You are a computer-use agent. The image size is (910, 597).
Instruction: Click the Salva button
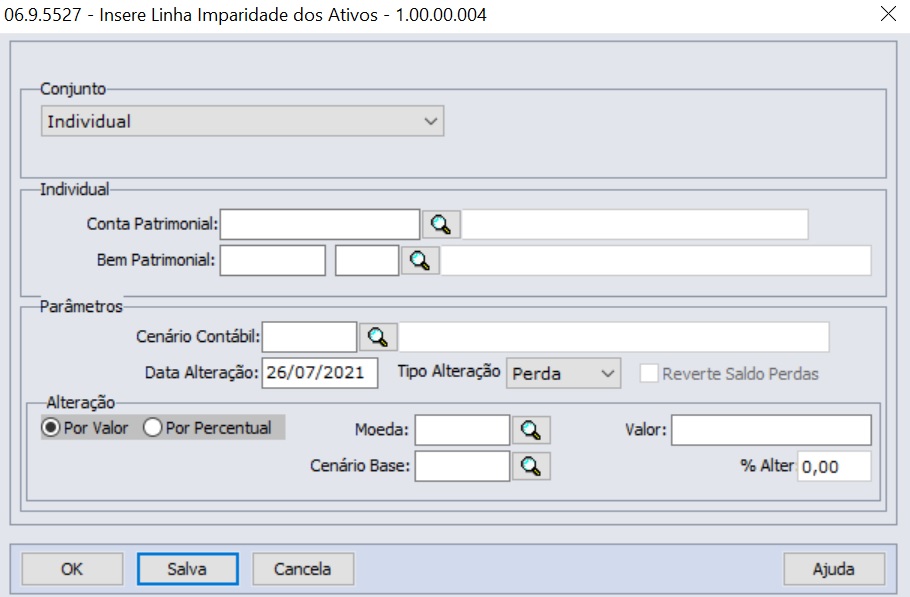187,569
